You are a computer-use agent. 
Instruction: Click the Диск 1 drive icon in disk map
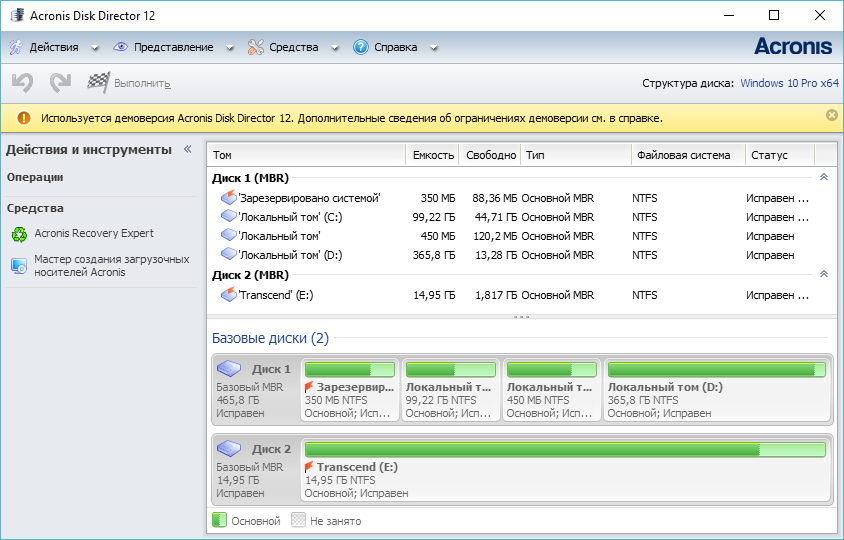pos(229,369)
